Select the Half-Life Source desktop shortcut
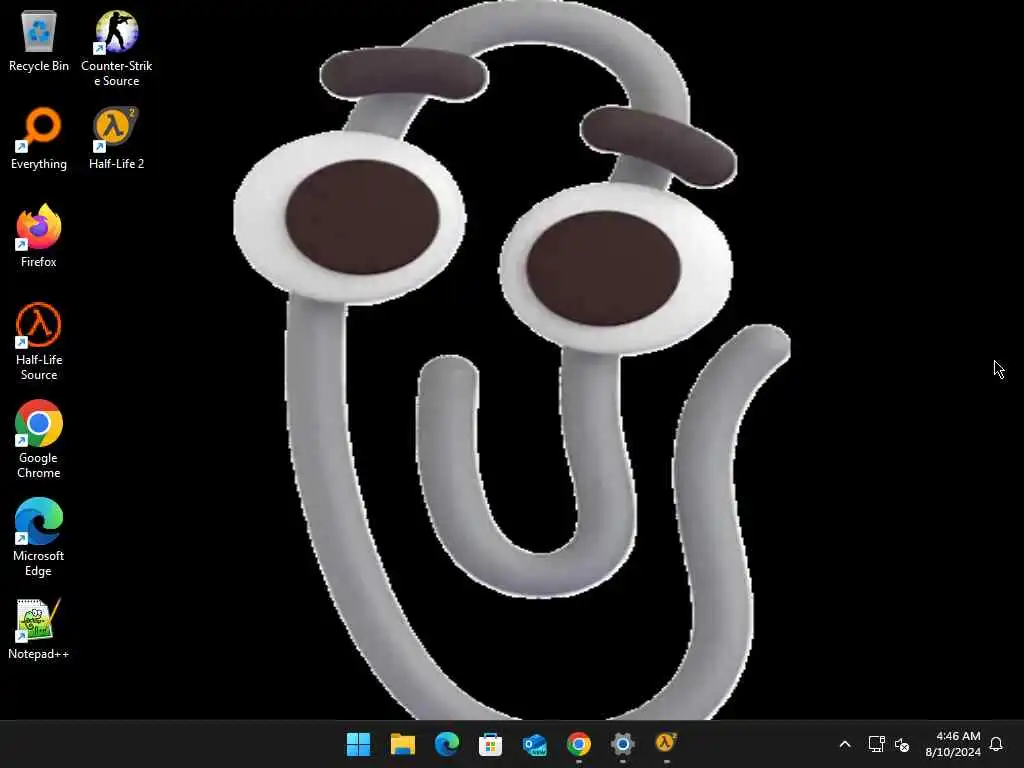Image resolution: width=1024 pixels, height=768 pixels. 39,342
